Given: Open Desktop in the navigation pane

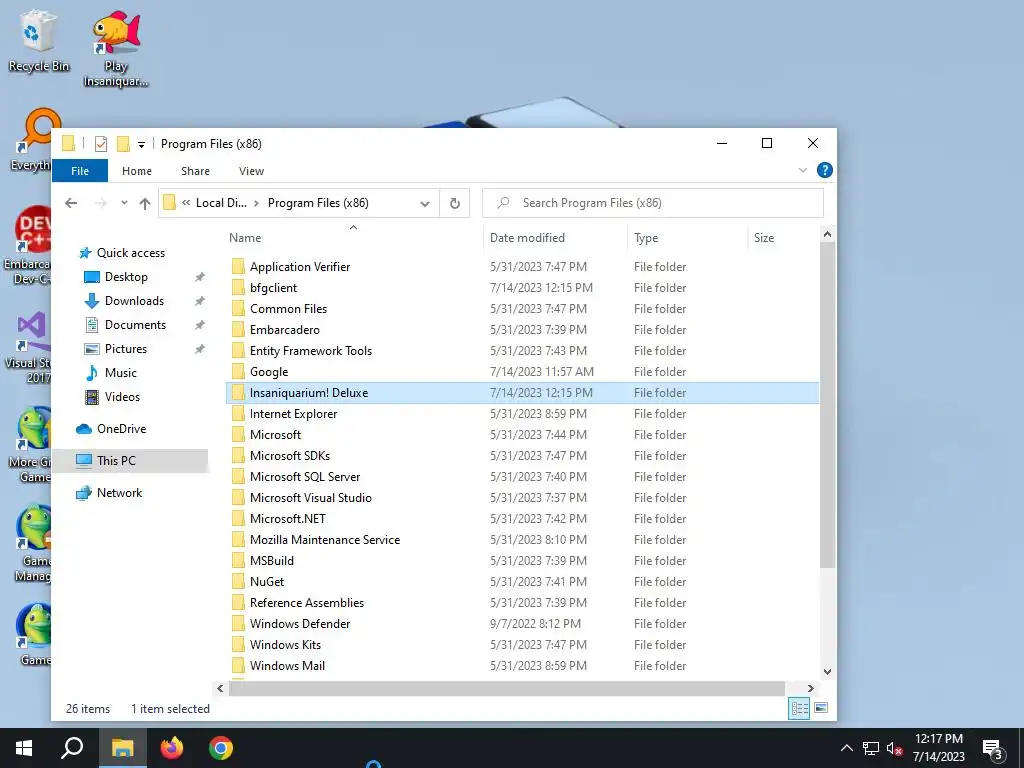Looking at the screenshot, I should point(126,277).
